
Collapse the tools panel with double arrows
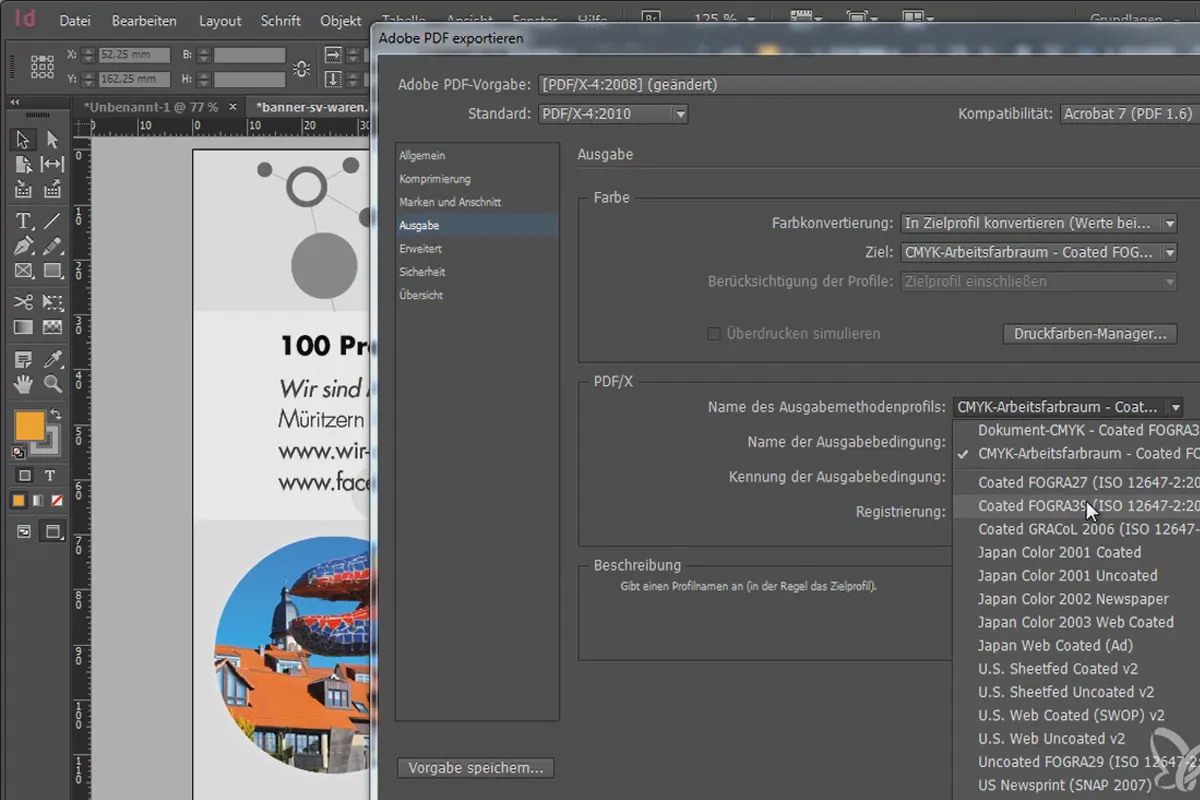pos(16,102)
